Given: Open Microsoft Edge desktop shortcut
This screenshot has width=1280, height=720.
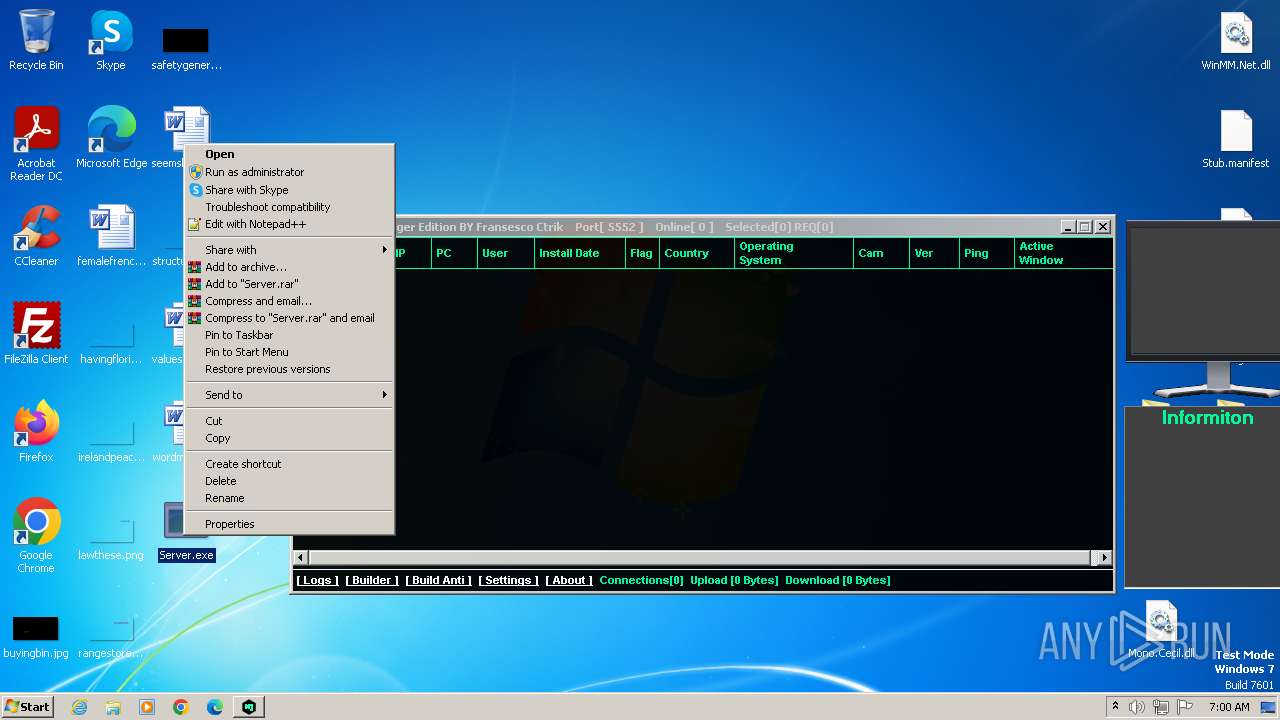Looking at the screenshot, I should 111,138.
